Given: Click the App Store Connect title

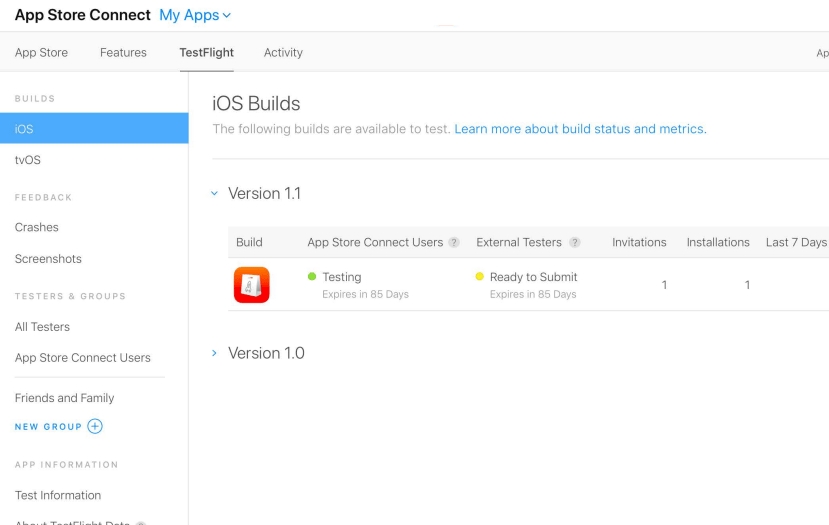Looking at the screenshot, I should (x=82, y=15).
